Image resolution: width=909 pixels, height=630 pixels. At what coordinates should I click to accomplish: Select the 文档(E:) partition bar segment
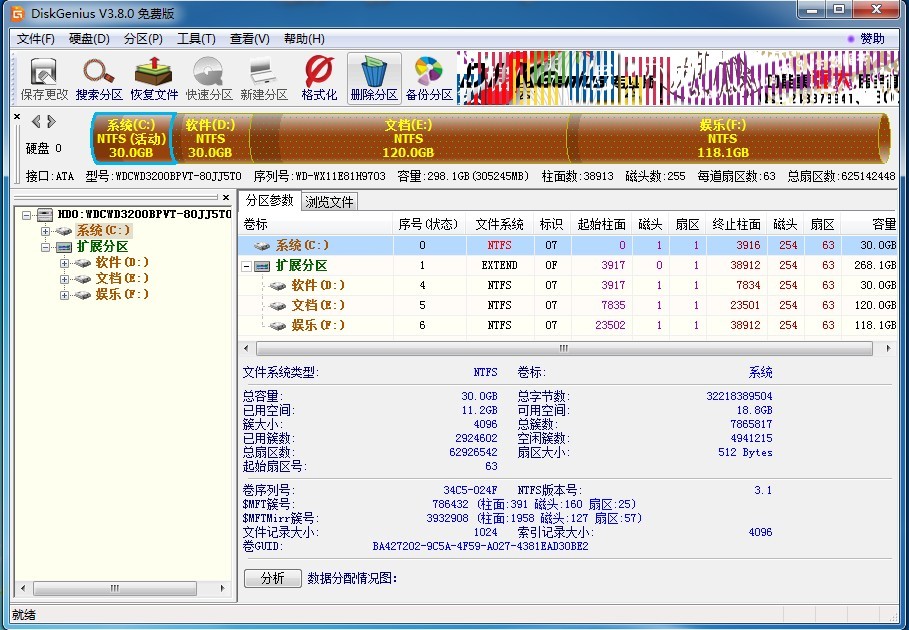coord(408,138)
